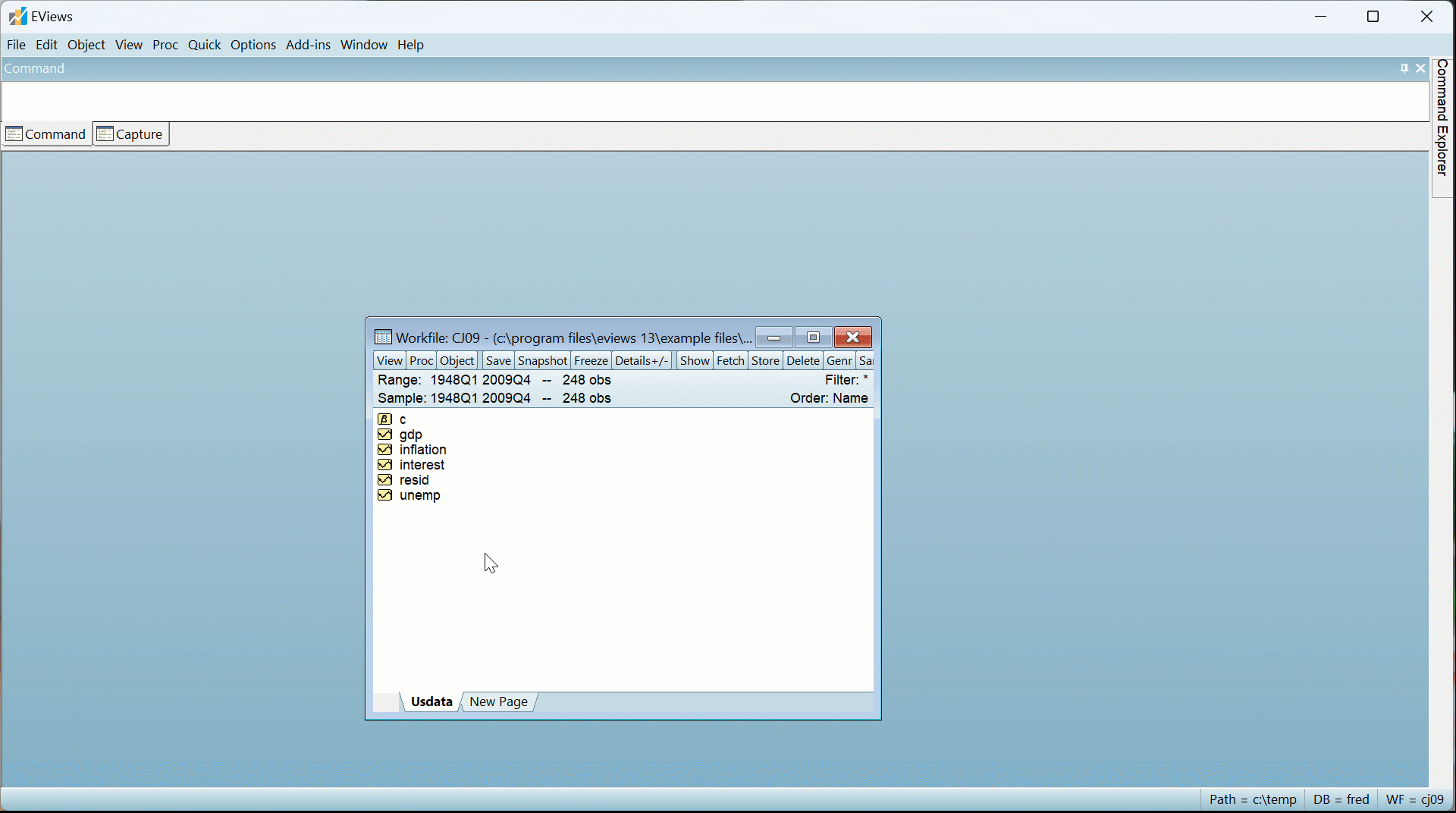The width and height of the screenshot is (1456, 813).
Task: Click workfile View button
Action: (x=390, y=361)
